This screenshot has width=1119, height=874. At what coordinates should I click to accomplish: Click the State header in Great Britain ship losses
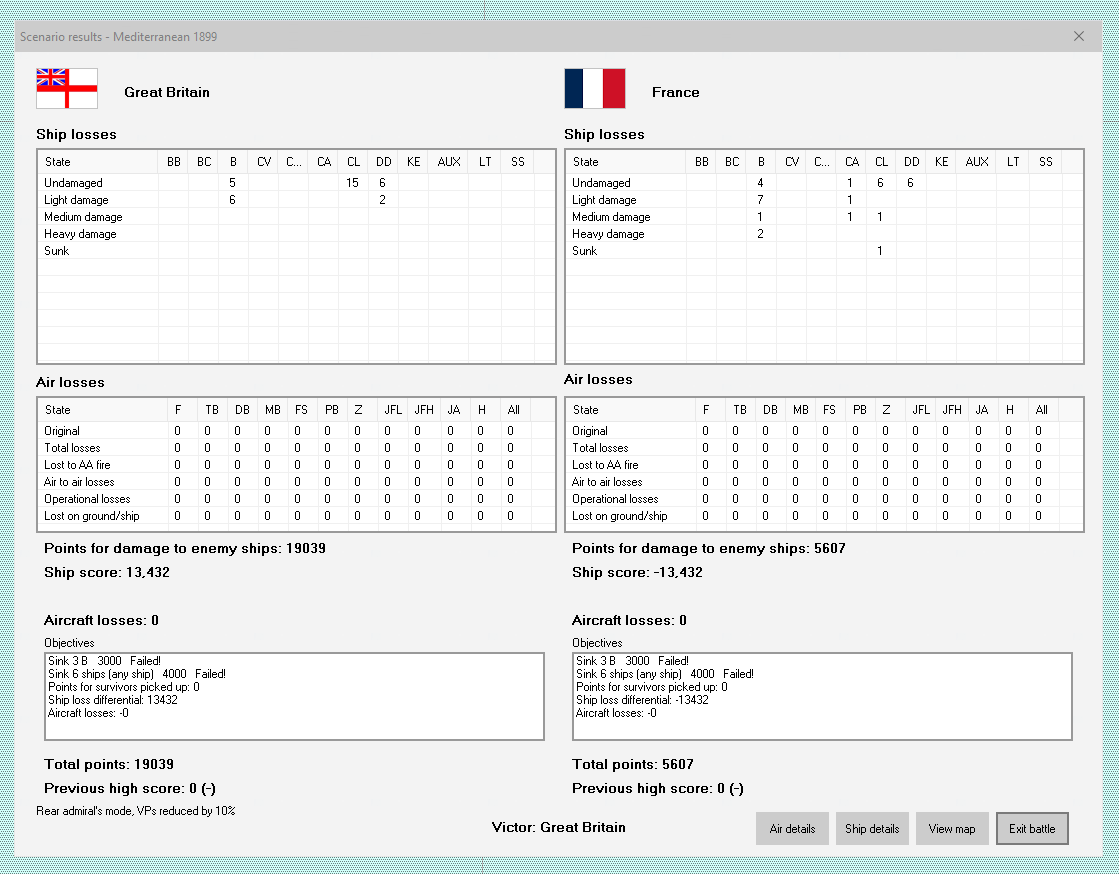[x=98, y=162]
